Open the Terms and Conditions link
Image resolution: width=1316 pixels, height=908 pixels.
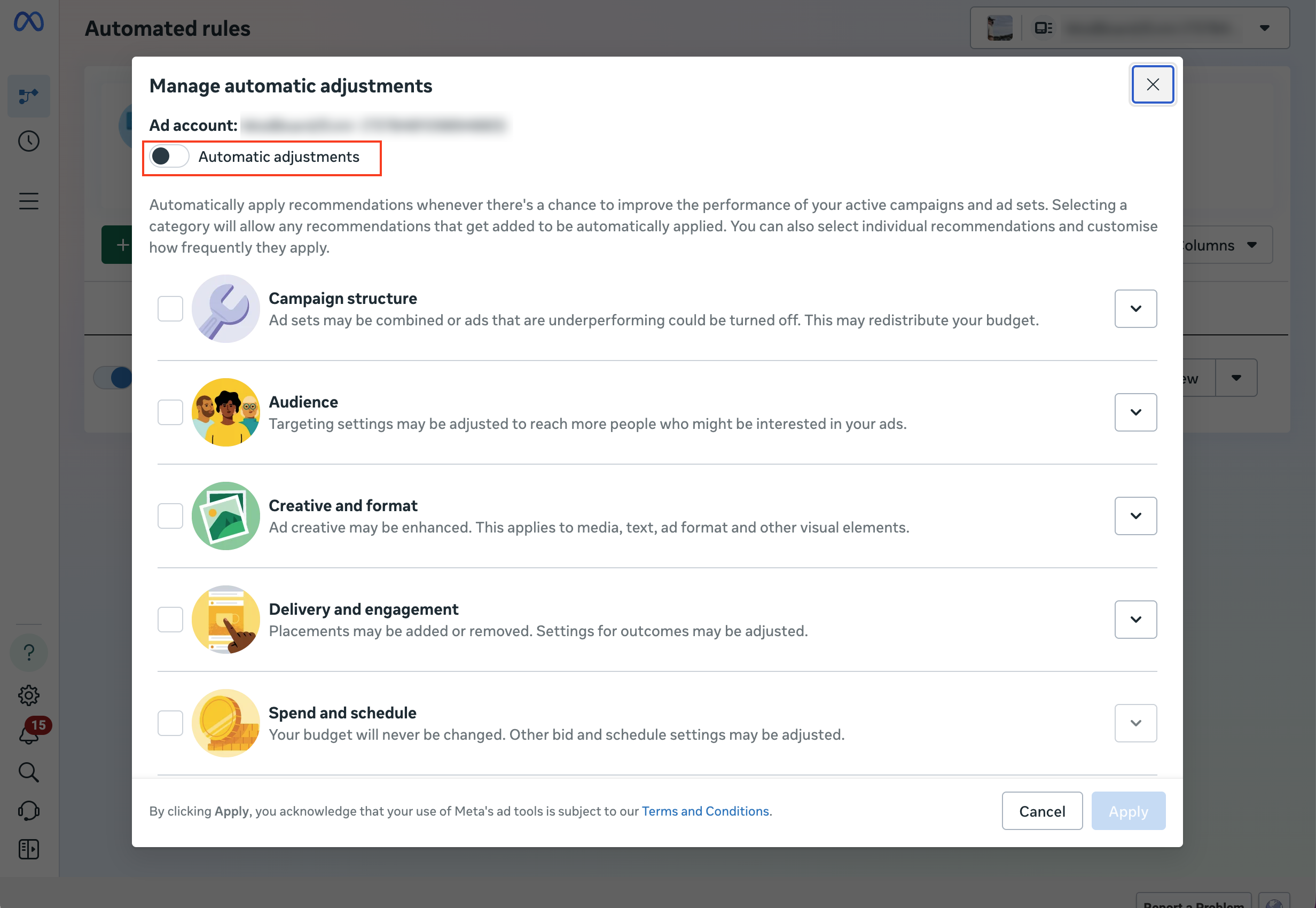[x=706, y=811]
